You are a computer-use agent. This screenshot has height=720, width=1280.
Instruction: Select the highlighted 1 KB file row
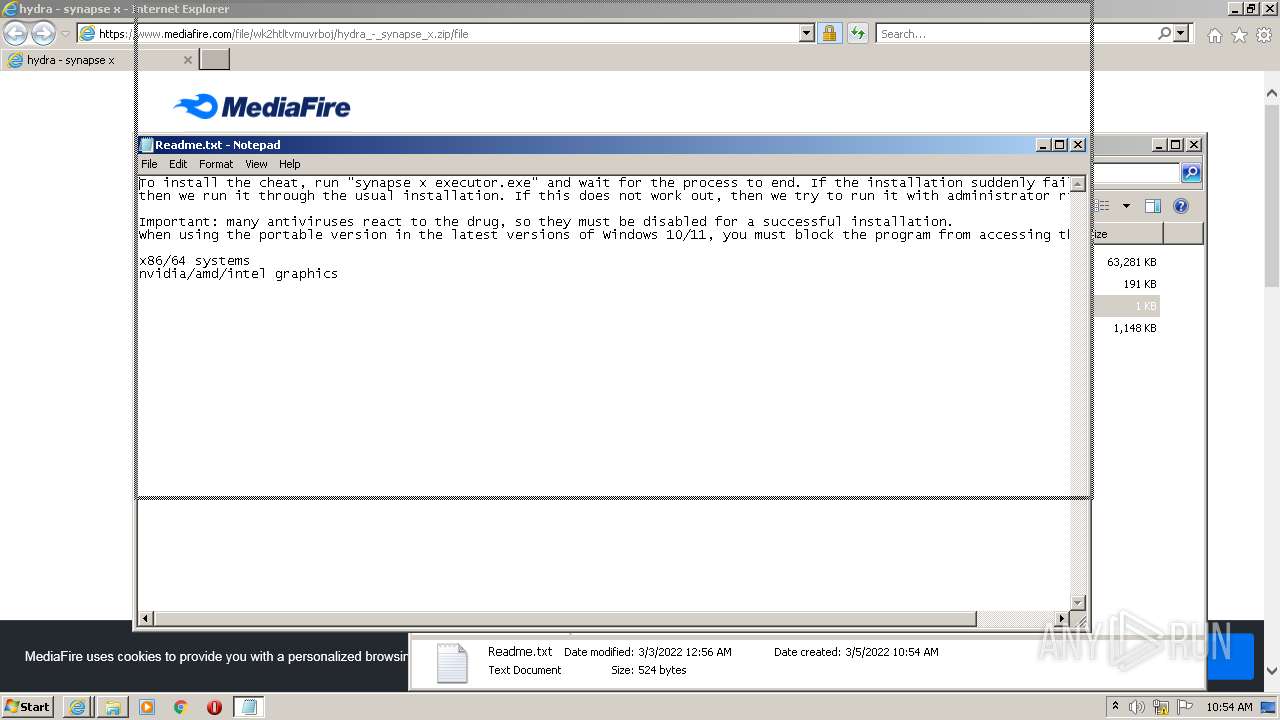[1128, 306]
